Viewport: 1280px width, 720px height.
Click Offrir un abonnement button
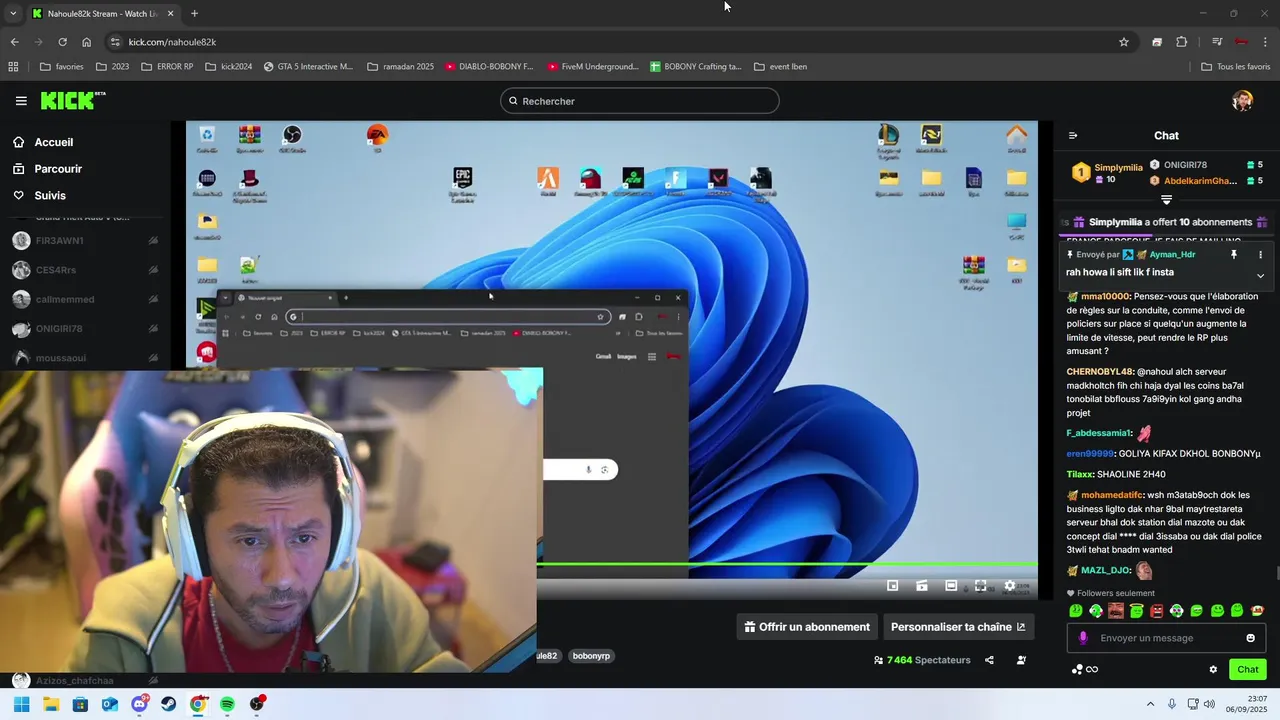(x=807, y=627)
